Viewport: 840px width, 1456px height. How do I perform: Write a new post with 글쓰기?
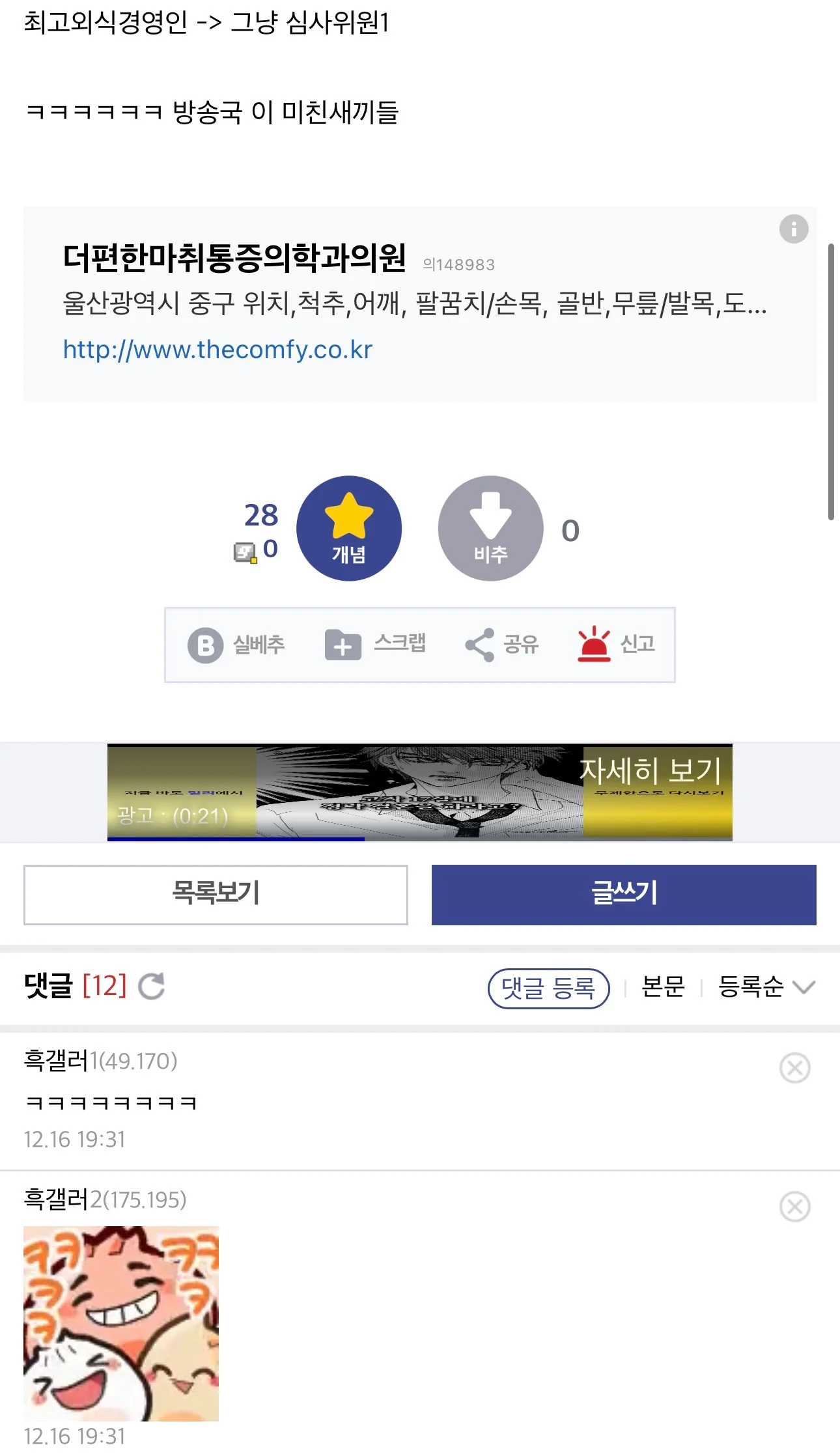[624, 895]
